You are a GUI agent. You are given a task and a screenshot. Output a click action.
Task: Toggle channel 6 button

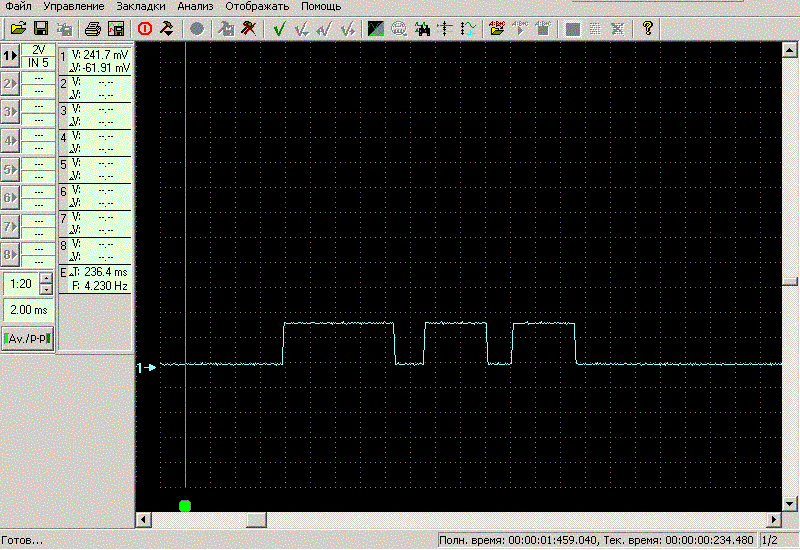coord(10,197)
